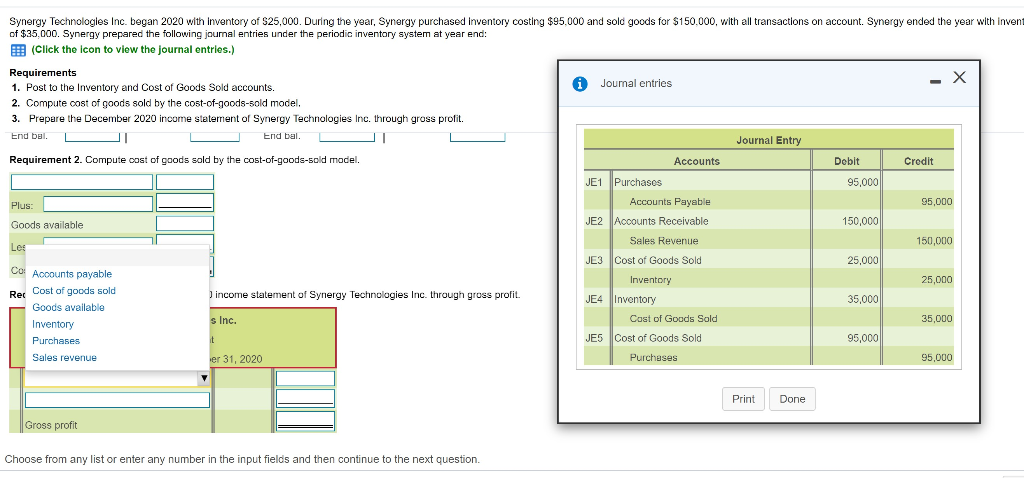Minimize the Journal entries dialog
1024x478 pixels.
(935, 81)
